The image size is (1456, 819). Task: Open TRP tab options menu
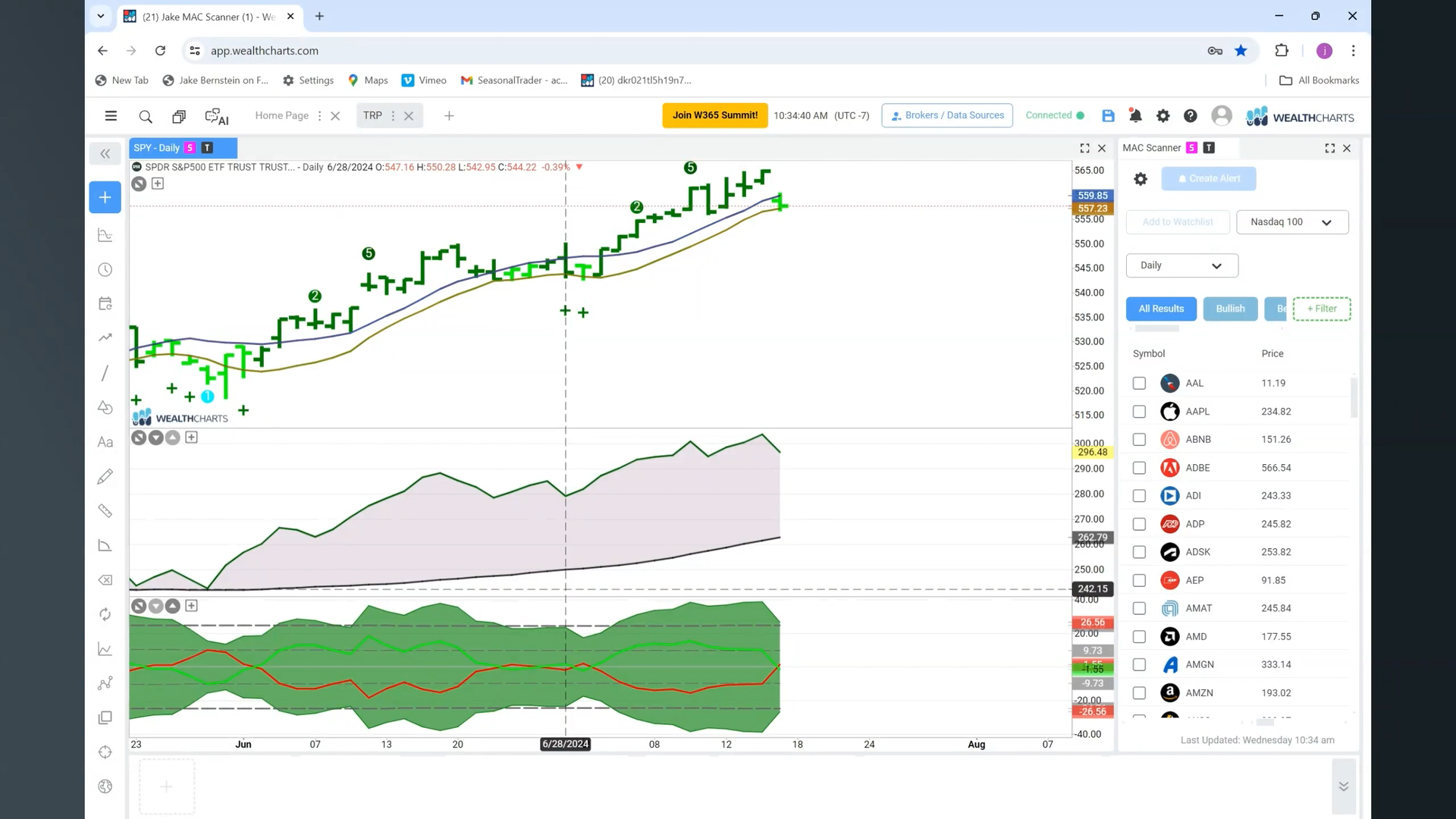tap(393, 116)
